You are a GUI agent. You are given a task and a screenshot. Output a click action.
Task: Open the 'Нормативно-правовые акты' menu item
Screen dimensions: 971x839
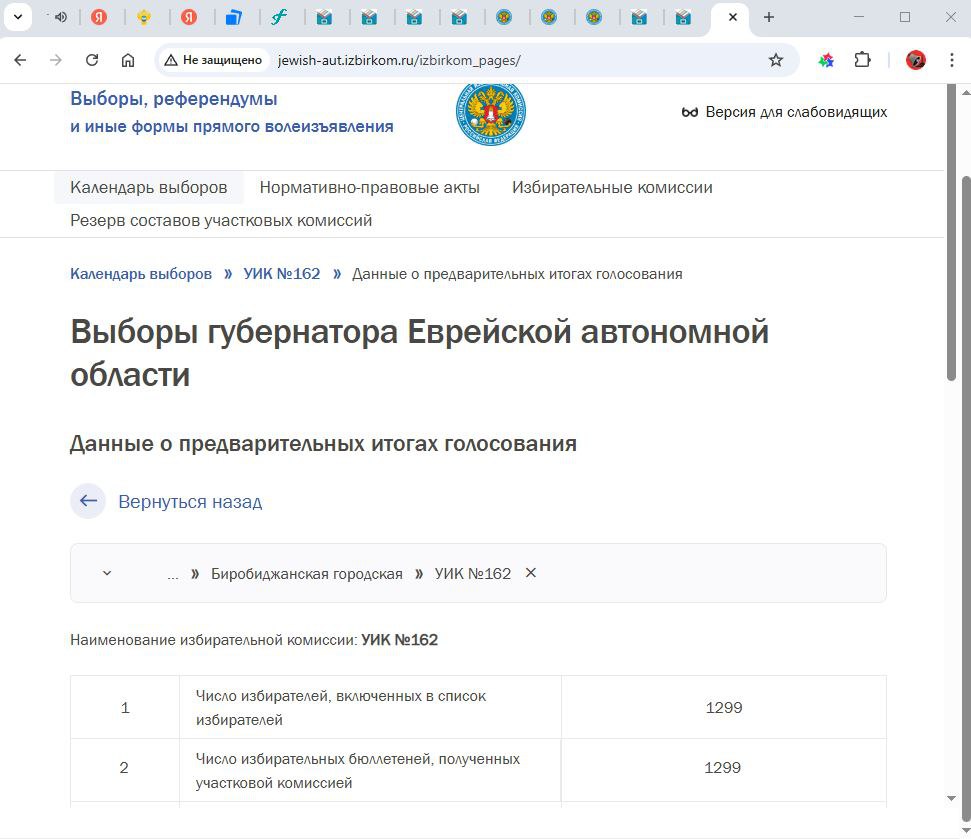[x=370, y=187]
